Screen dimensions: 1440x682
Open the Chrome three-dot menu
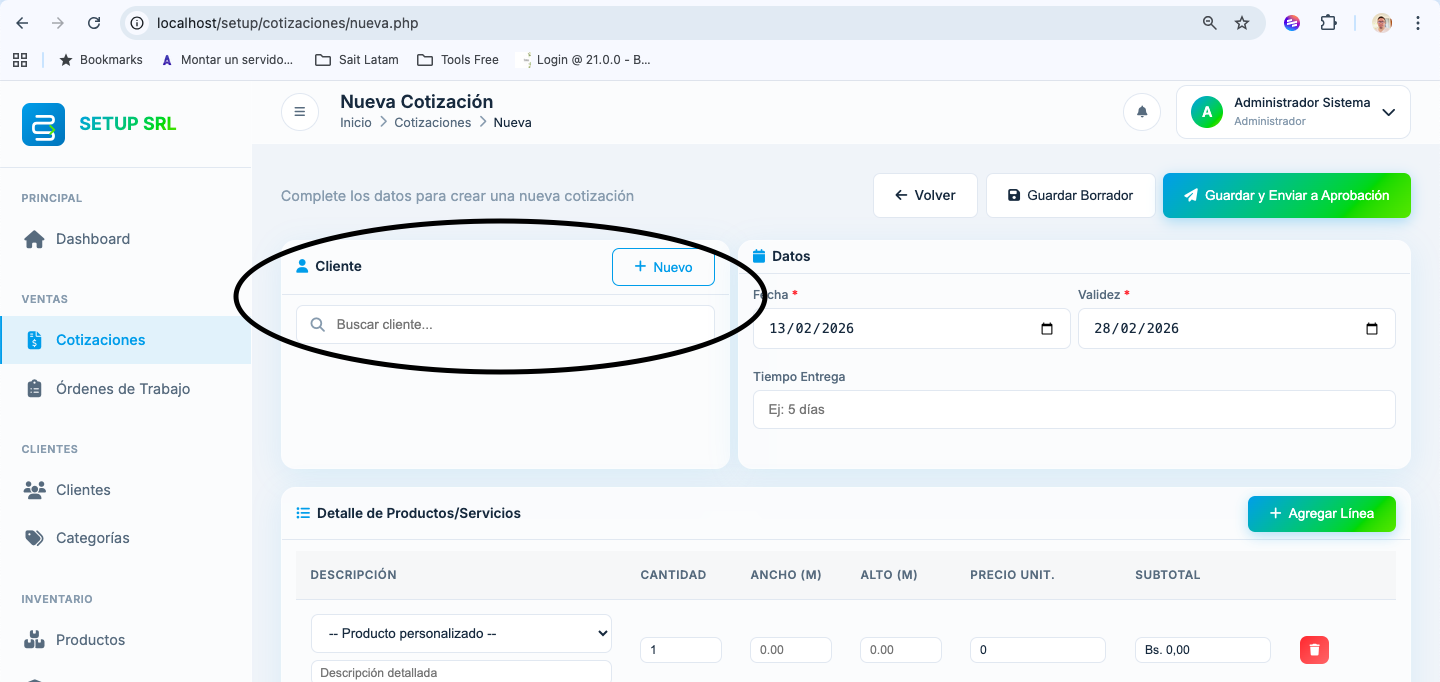click(x=1418, y=23)
